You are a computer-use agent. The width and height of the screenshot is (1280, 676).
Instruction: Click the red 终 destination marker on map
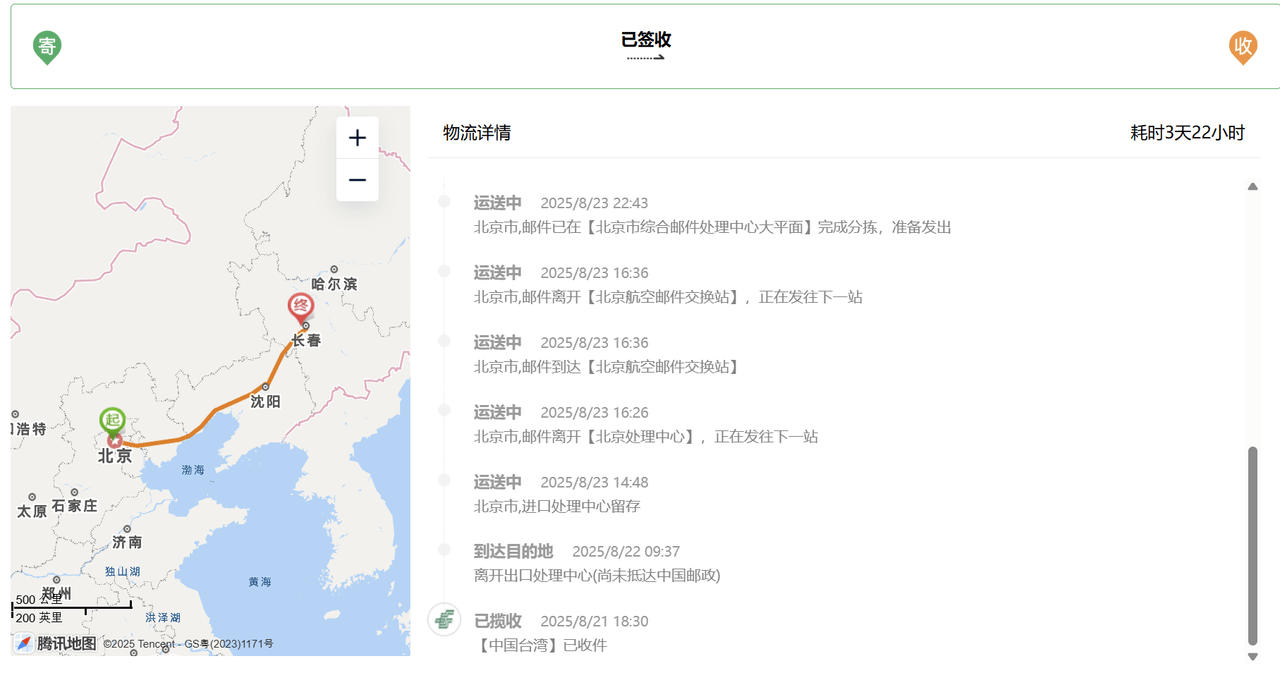[x=300, y=307]
